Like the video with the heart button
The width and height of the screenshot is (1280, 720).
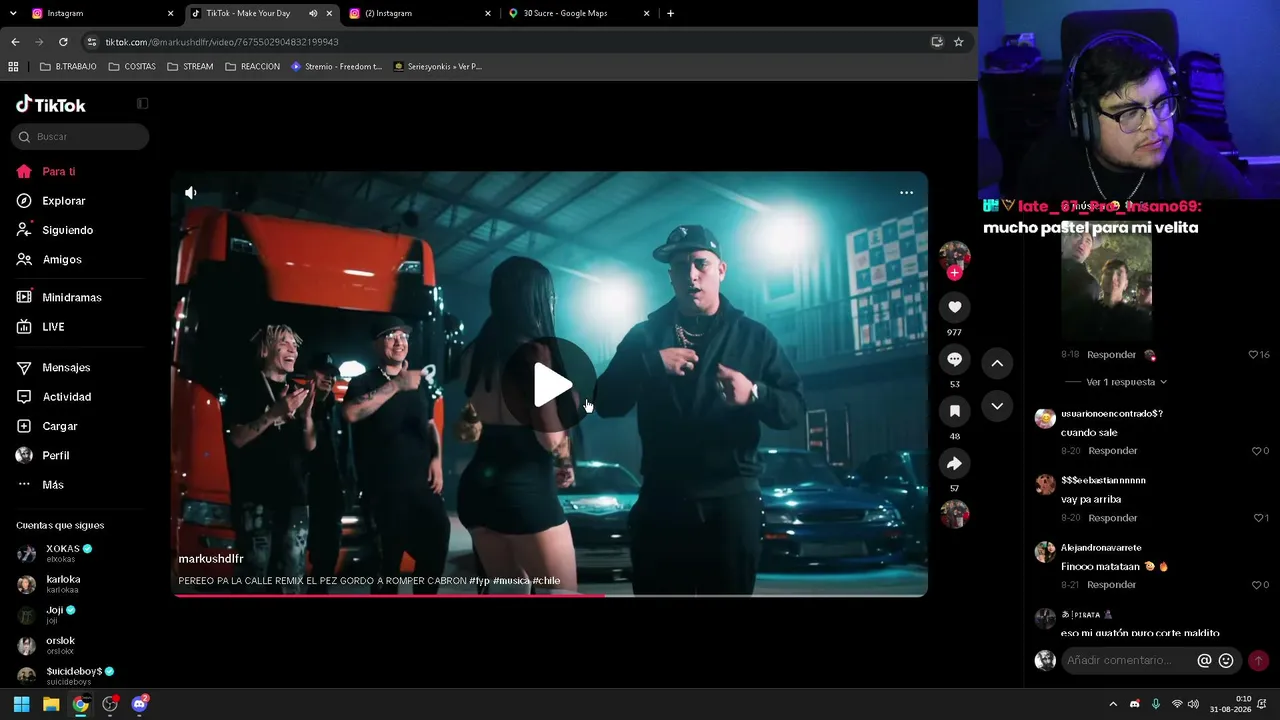(954, 307)
